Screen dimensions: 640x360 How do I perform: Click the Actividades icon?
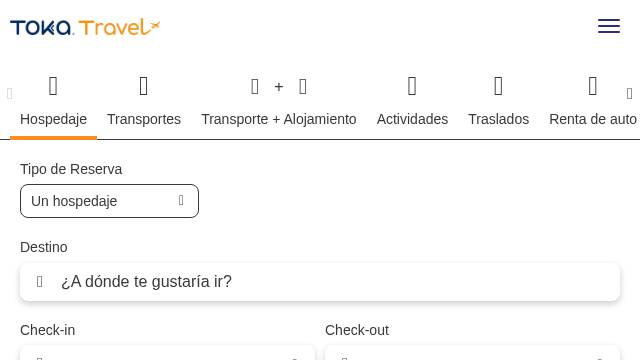point(412,86)
